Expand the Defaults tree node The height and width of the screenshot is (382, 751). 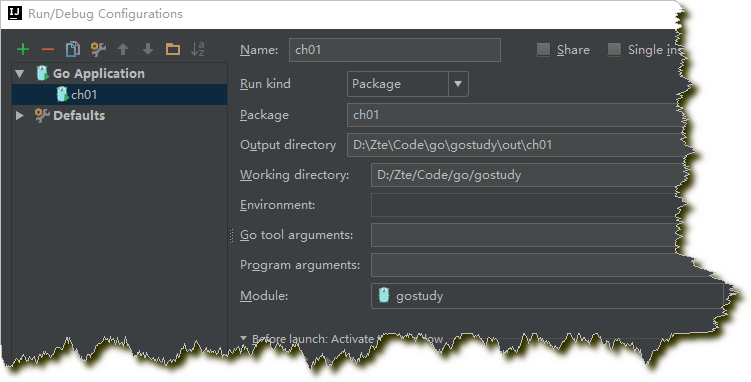[x=20, y=115]
